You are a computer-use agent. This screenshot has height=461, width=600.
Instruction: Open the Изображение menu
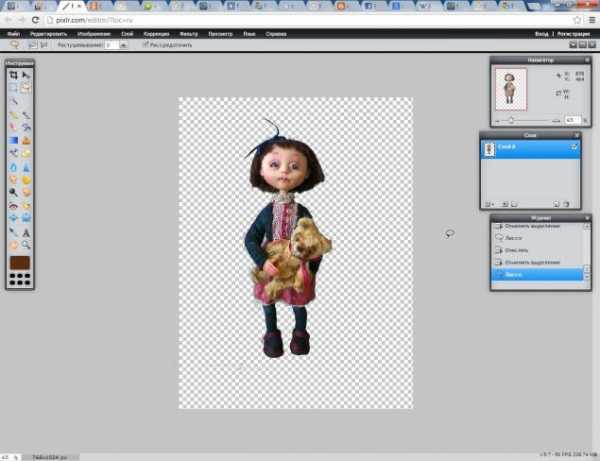(92, 33)
